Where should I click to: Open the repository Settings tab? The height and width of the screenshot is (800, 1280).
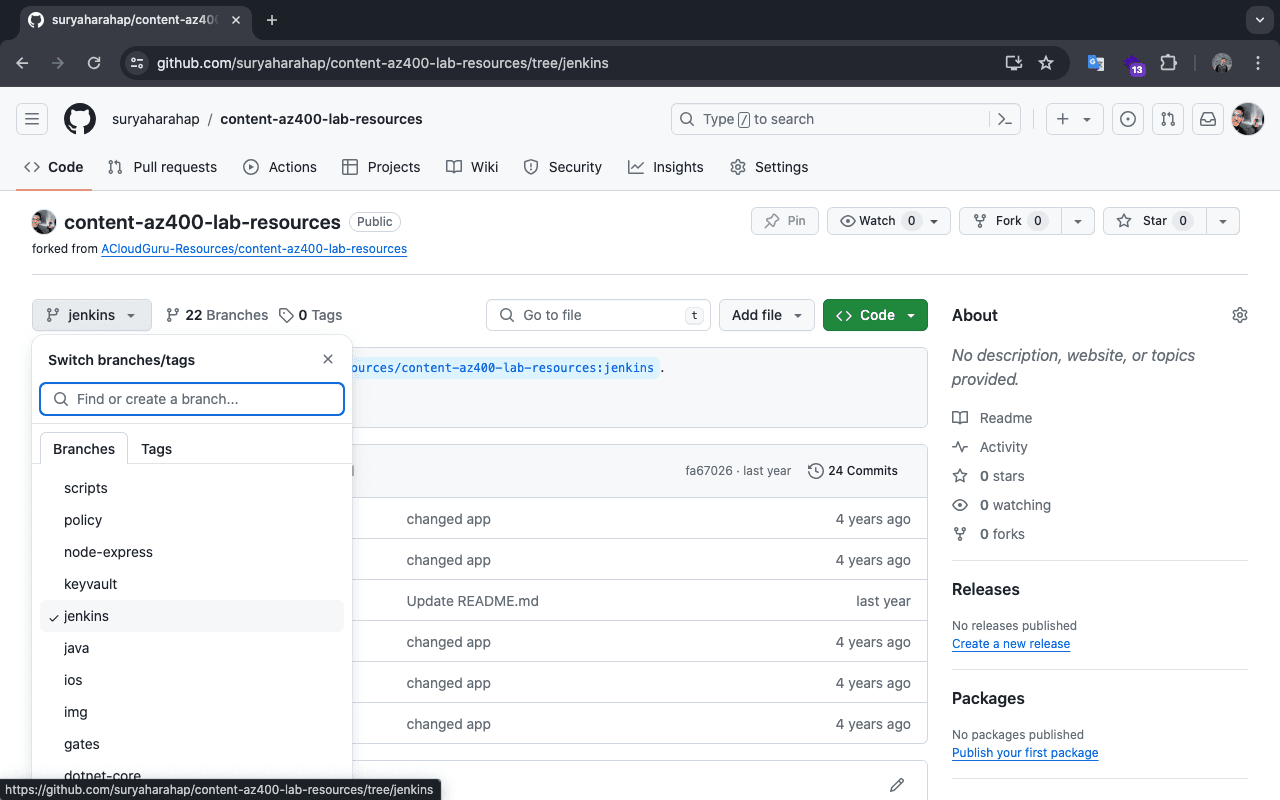pyautogui.click(x=769, y=167)
